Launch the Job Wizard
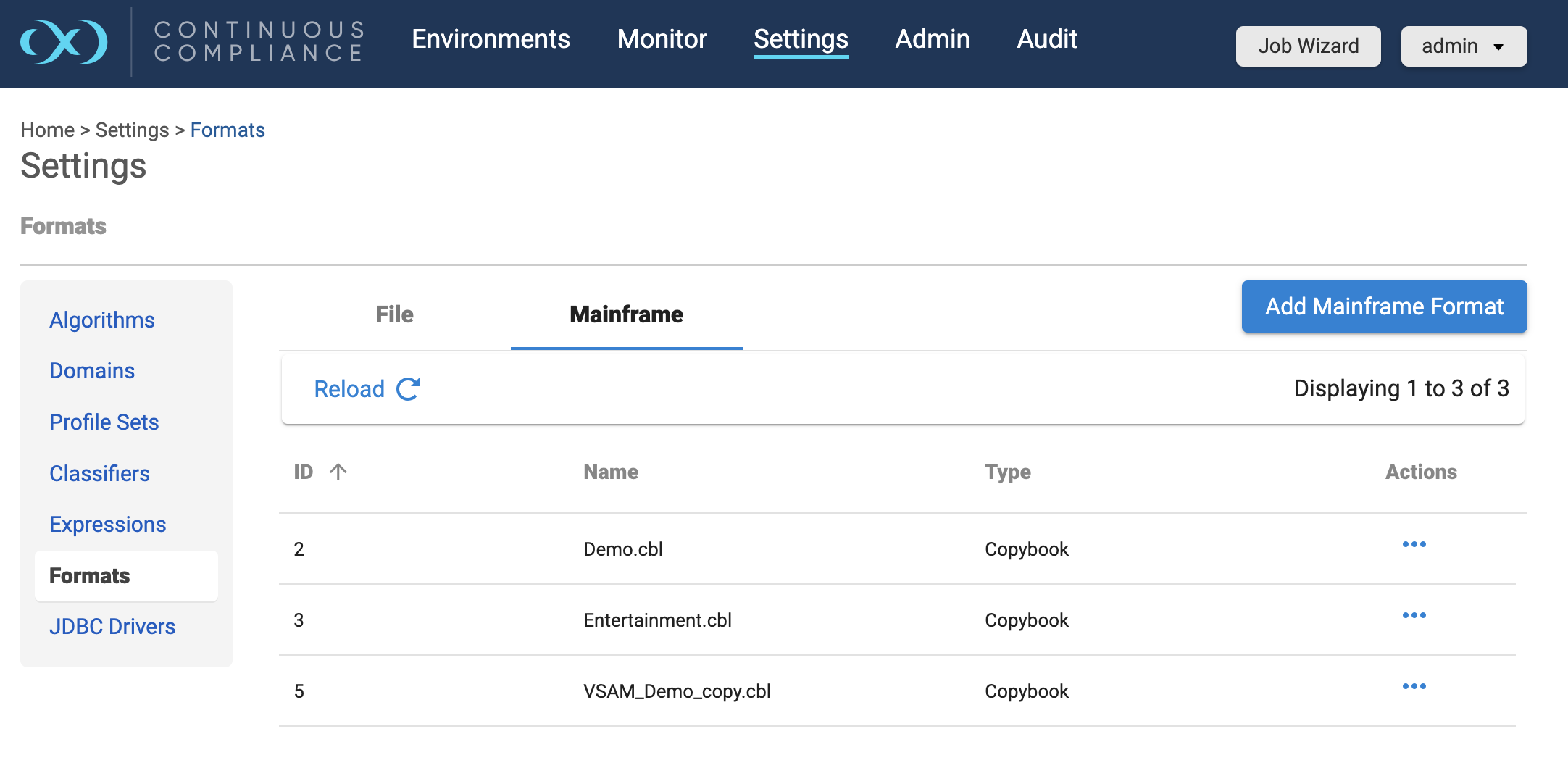 [x=1308, y=46]
